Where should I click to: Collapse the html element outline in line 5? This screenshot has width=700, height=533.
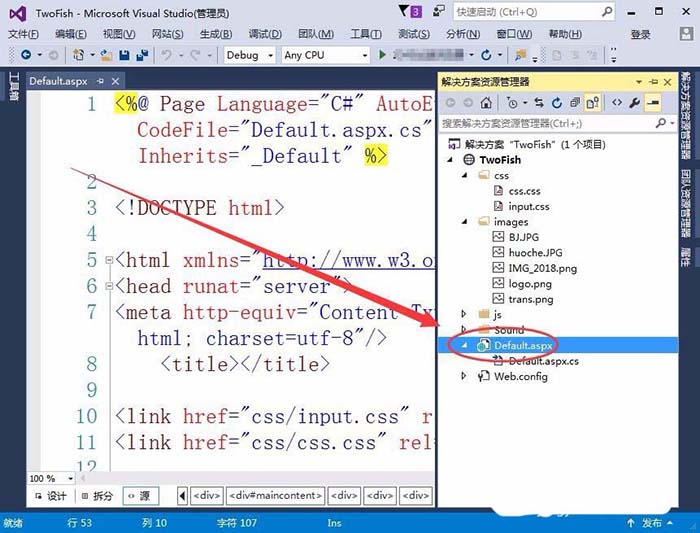(x=109, y=260)
